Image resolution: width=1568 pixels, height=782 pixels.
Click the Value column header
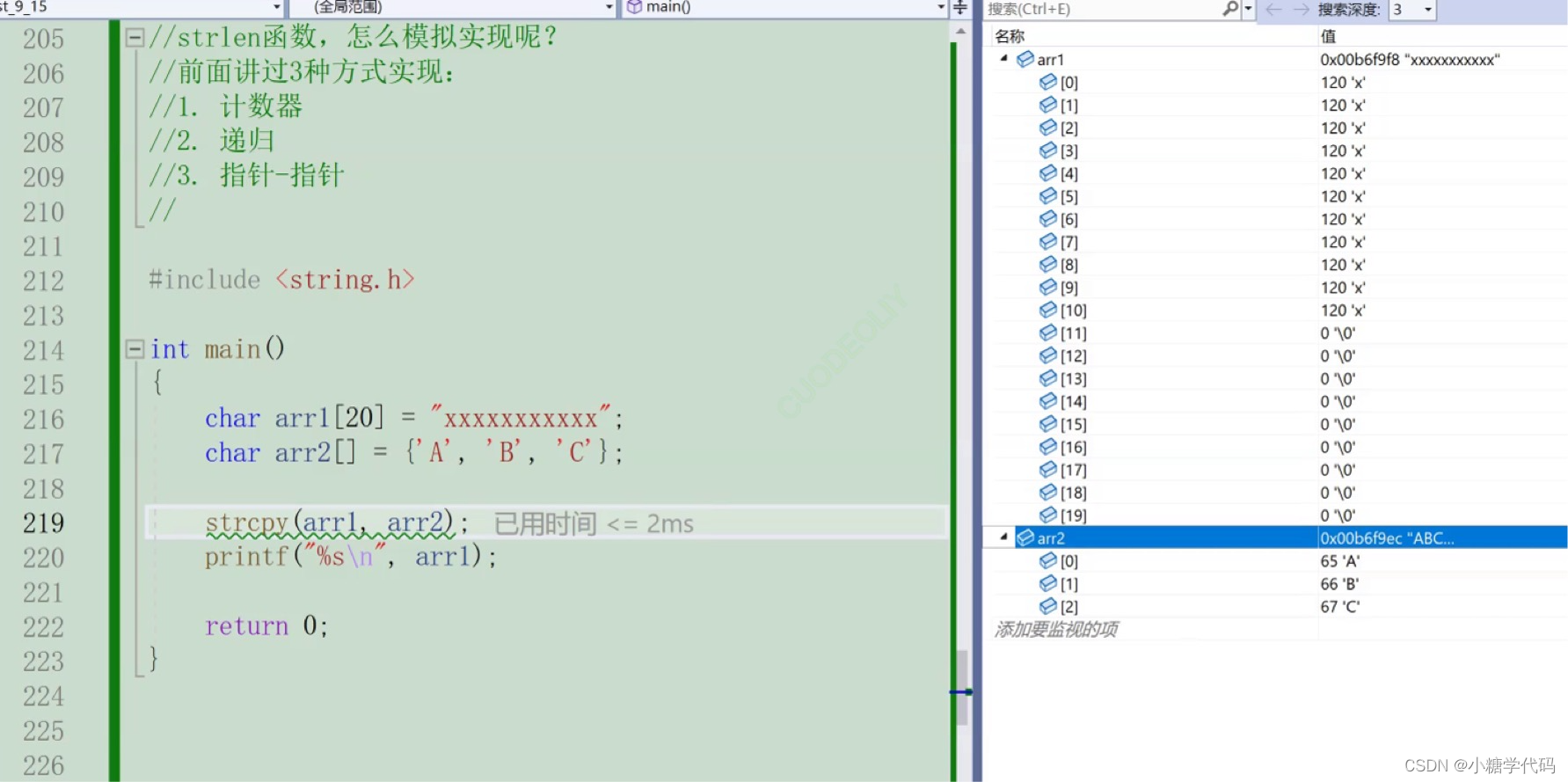point(1328,36)
